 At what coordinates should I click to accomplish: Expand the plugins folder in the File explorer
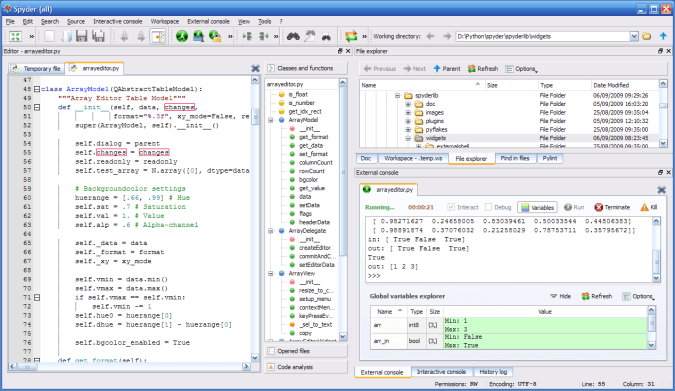tap(408, 121)
